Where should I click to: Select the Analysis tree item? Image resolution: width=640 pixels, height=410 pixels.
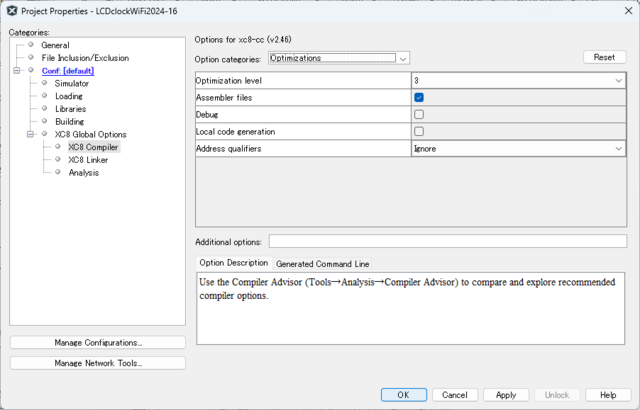tap(83, 173)
